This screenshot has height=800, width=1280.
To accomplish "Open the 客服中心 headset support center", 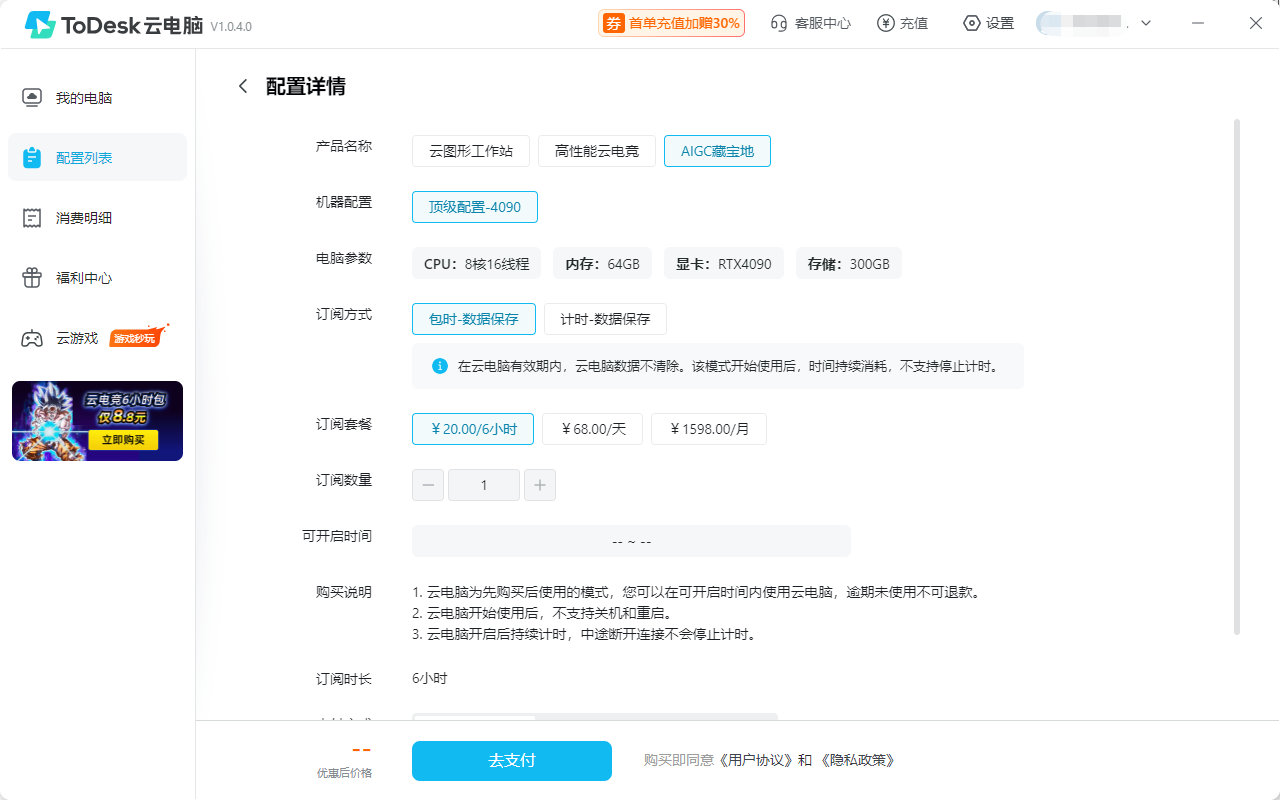I will click(810, 22).
